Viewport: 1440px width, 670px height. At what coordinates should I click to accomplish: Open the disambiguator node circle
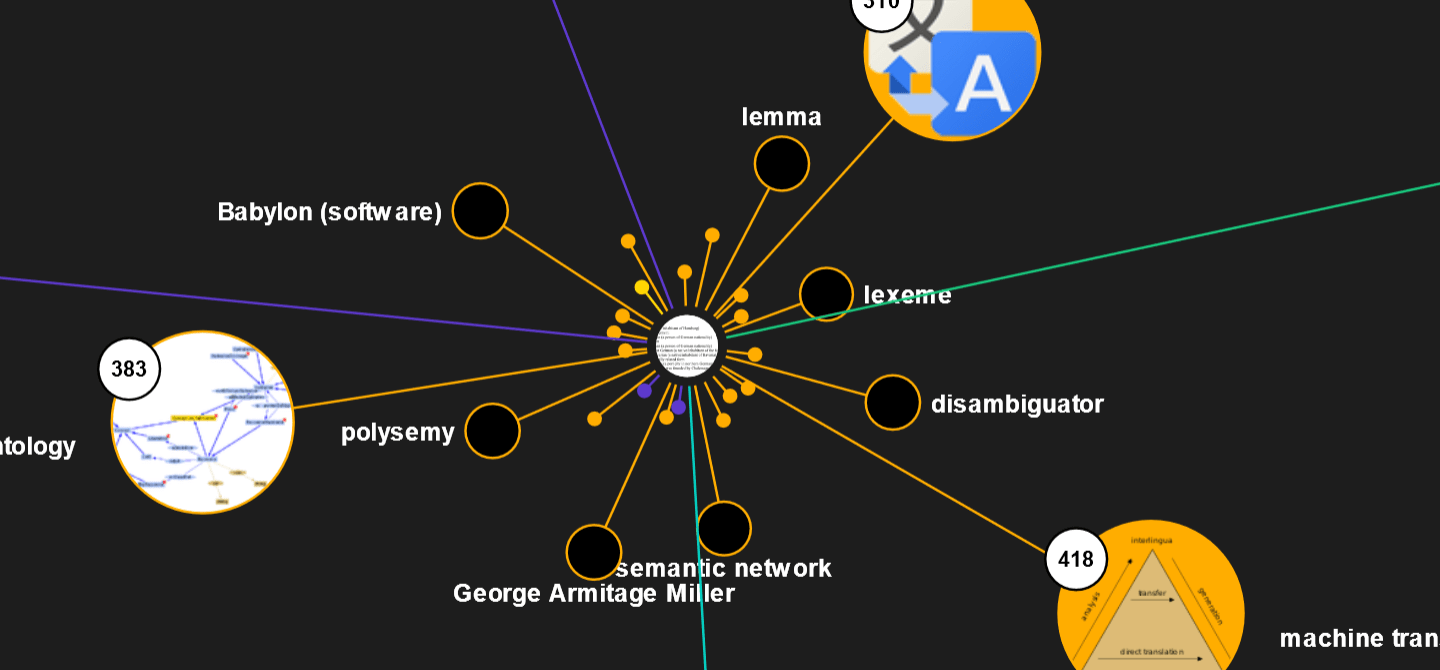coord(893,402)
